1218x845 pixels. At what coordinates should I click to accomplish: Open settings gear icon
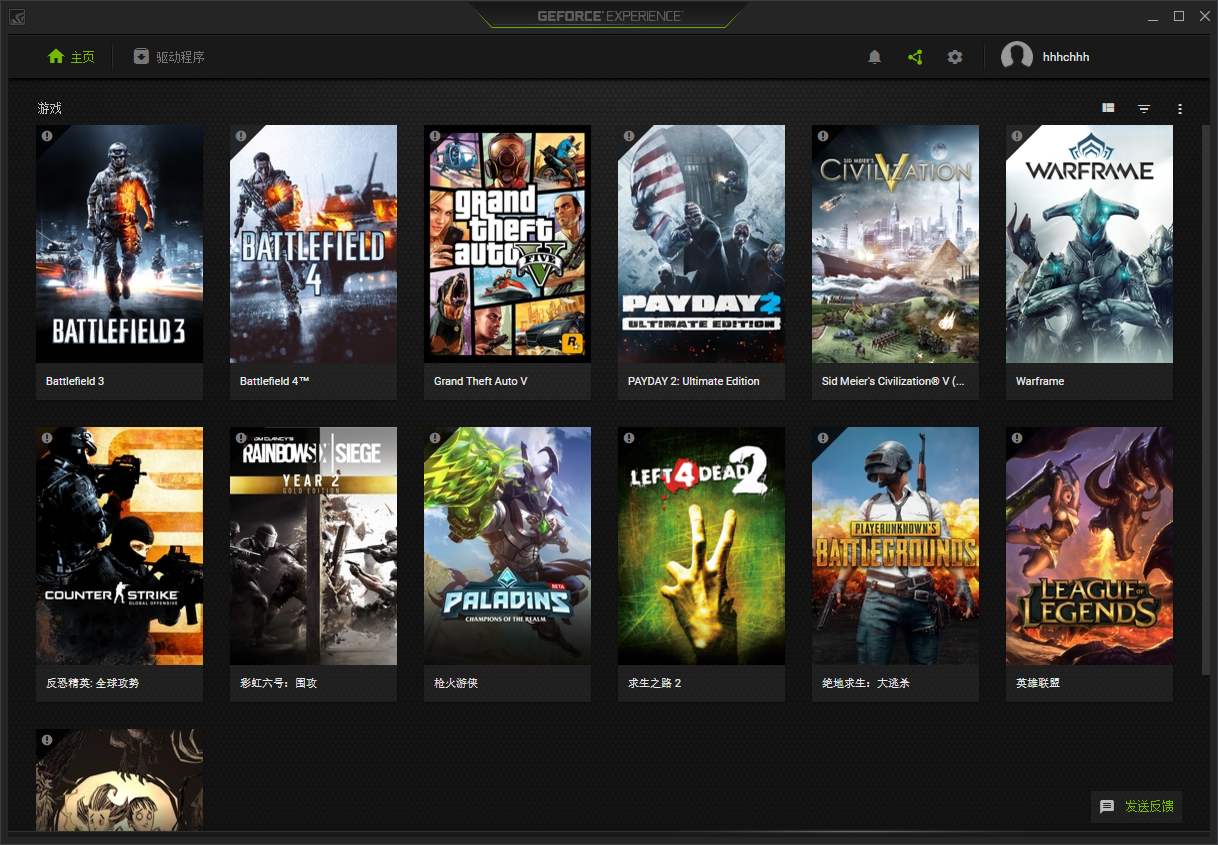(955, 57)
